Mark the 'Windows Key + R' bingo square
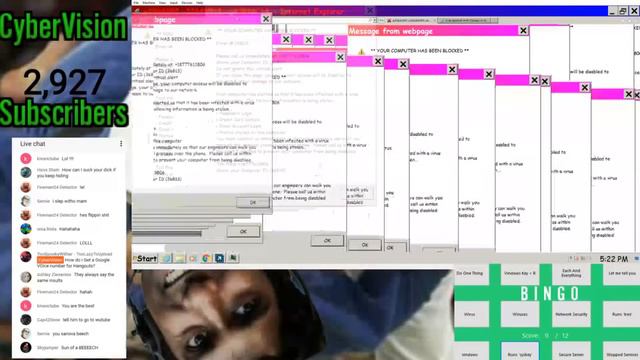Viewport: 640px width, 360px height. pyautogui.click(x=520, y=274)
